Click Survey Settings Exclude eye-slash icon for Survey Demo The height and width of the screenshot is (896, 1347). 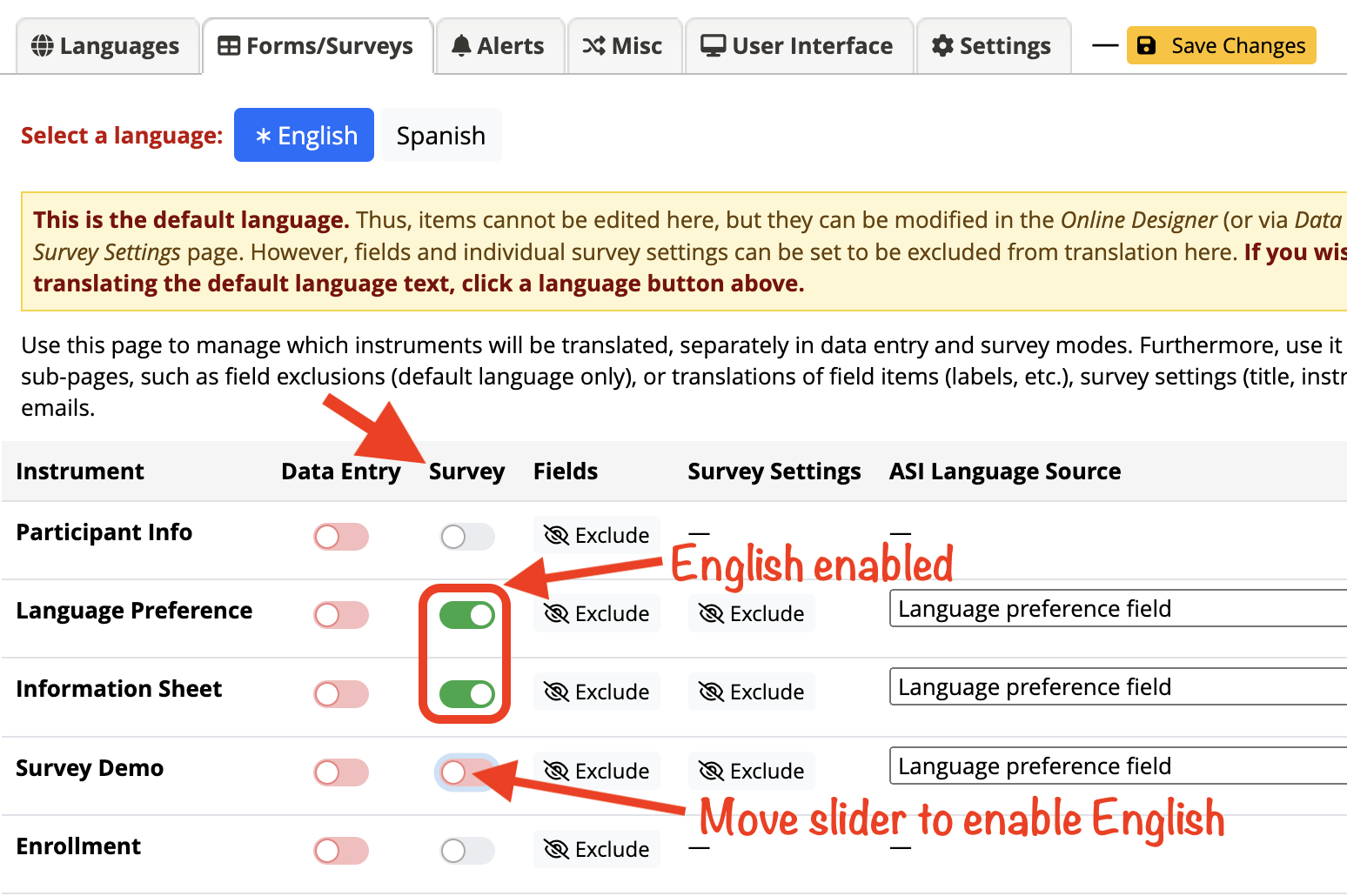pos(711,771)
